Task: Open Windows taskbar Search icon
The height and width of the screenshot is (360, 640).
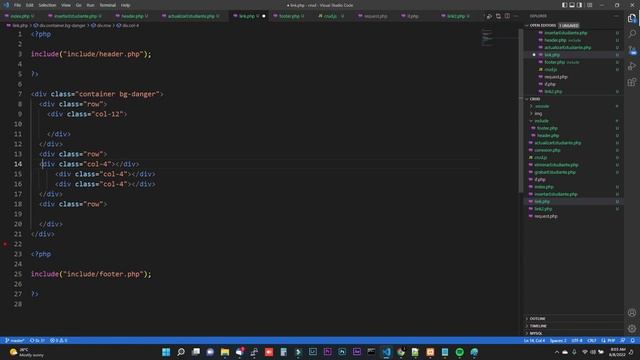Action: click(181, 352)
